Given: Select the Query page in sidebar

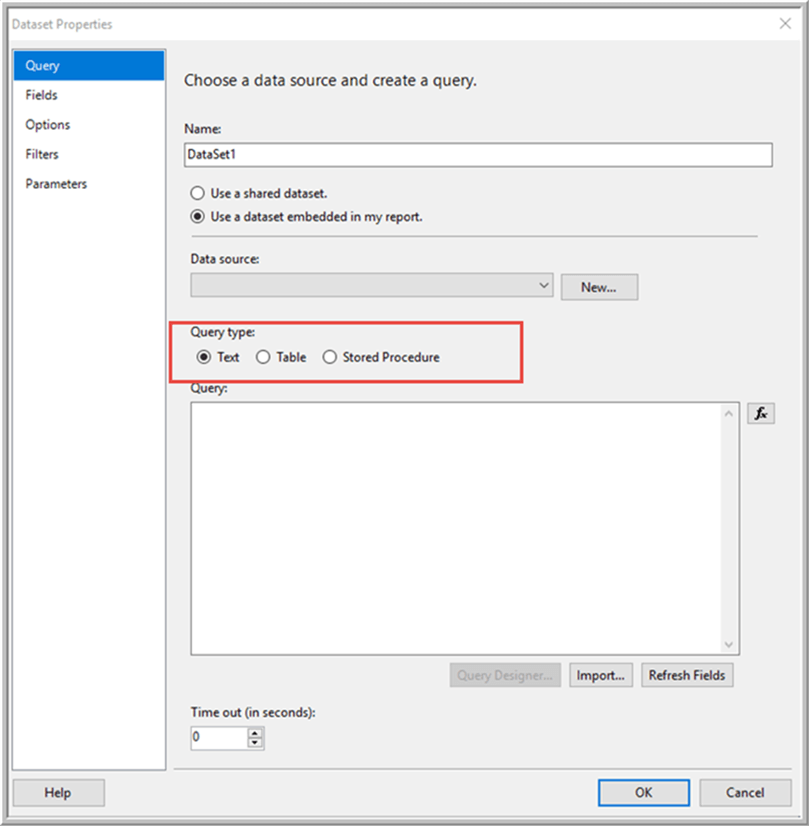Looking at the screenshot, I should pos(89,65).
